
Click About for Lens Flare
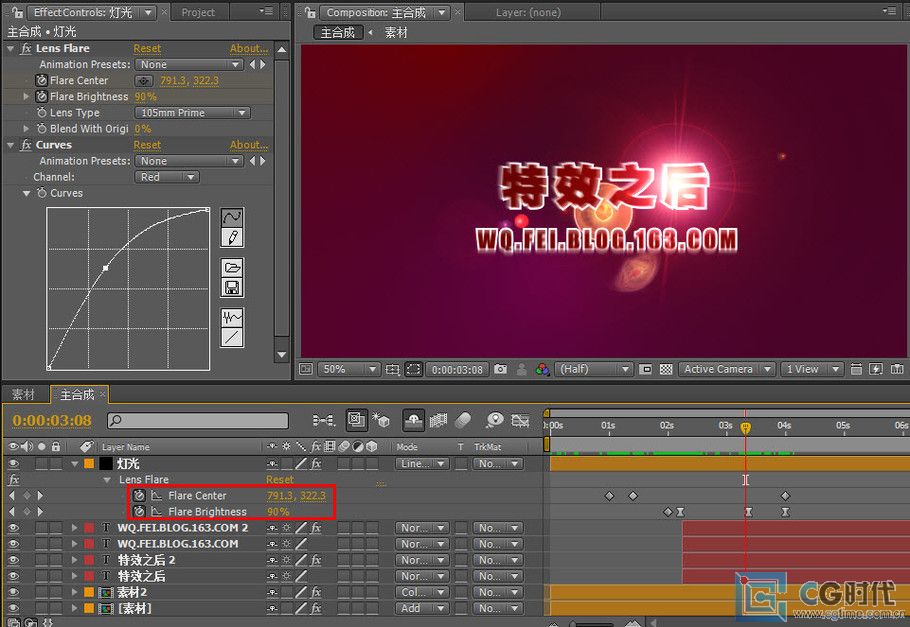pos(249,49)
